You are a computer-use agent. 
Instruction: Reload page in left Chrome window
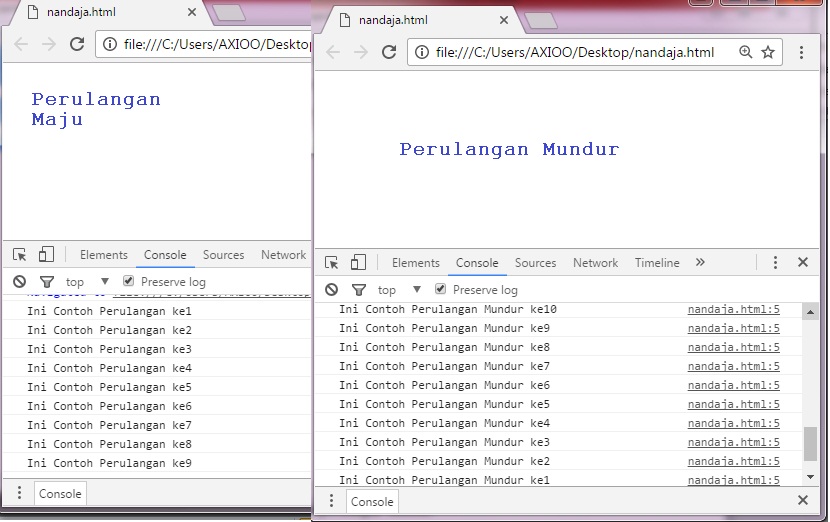[x=77, y=44]
